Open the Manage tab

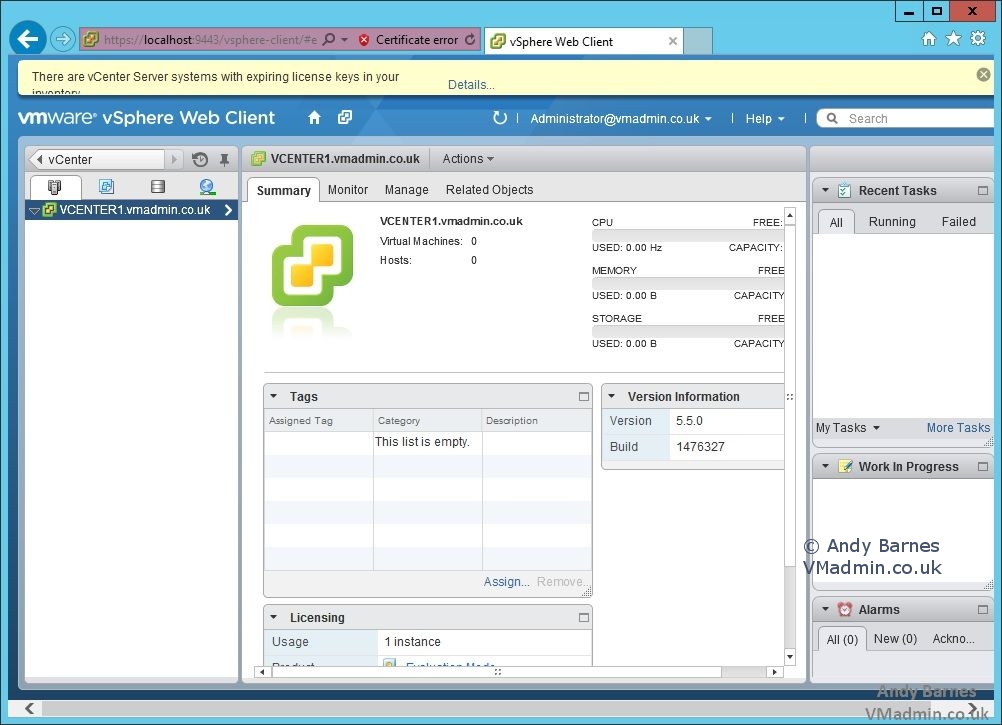[406, 189]
